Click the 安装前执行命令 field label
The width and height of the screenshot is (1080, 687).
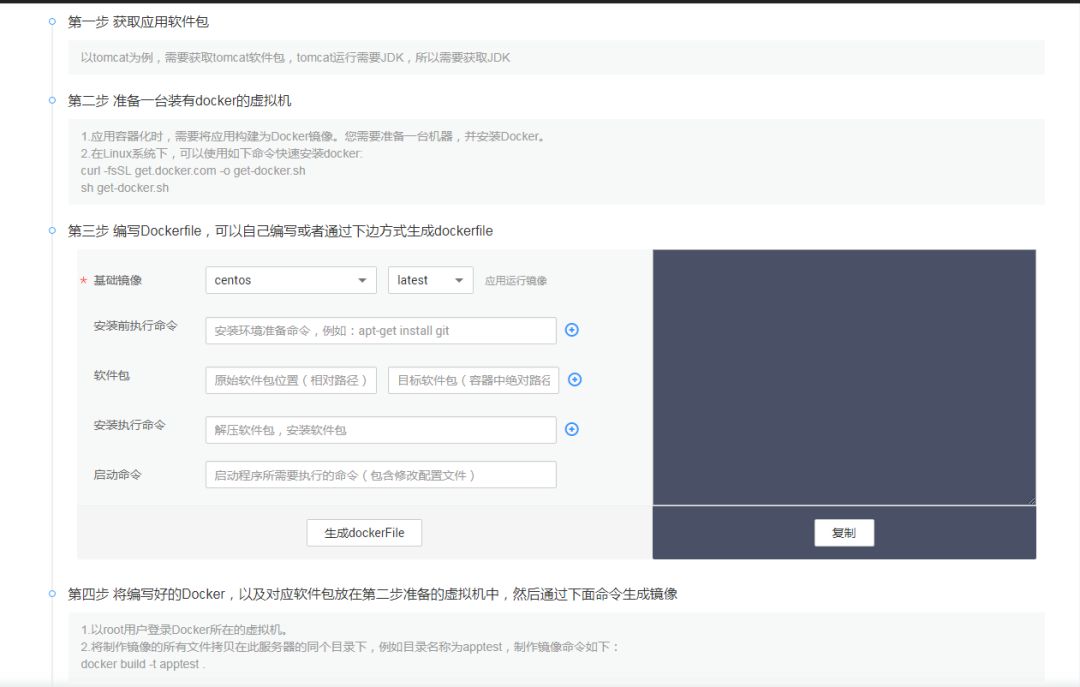[x=136, y=326]
